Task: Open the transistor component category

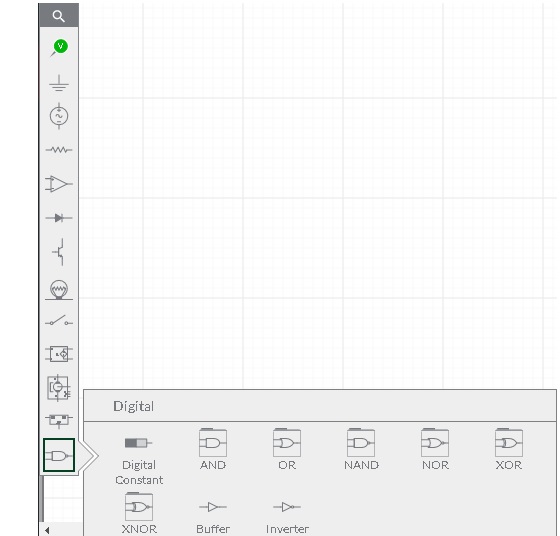Action: (x=59, y=252)
